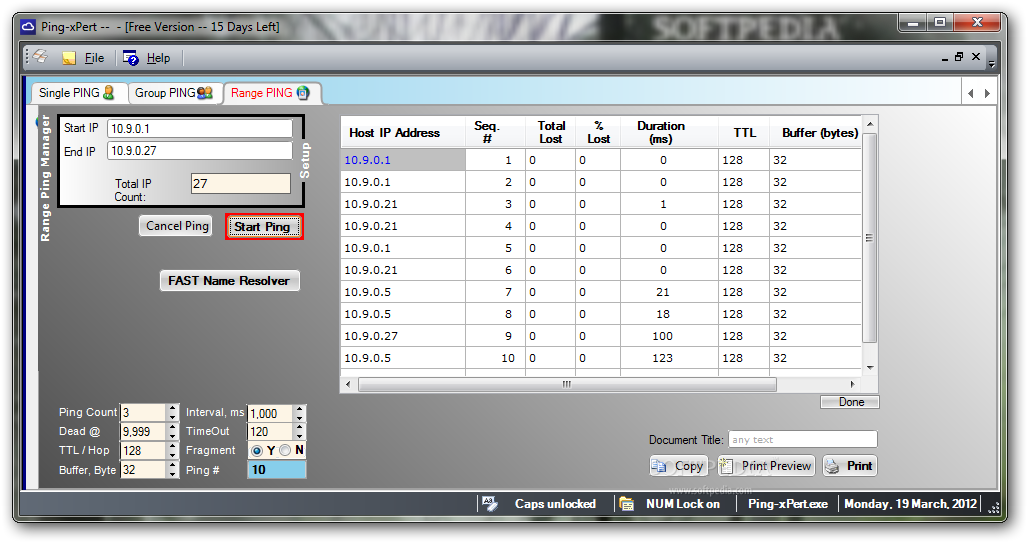
Task: Click the Ping # value field
Action: pyautogui.click(x=277, y=470)
